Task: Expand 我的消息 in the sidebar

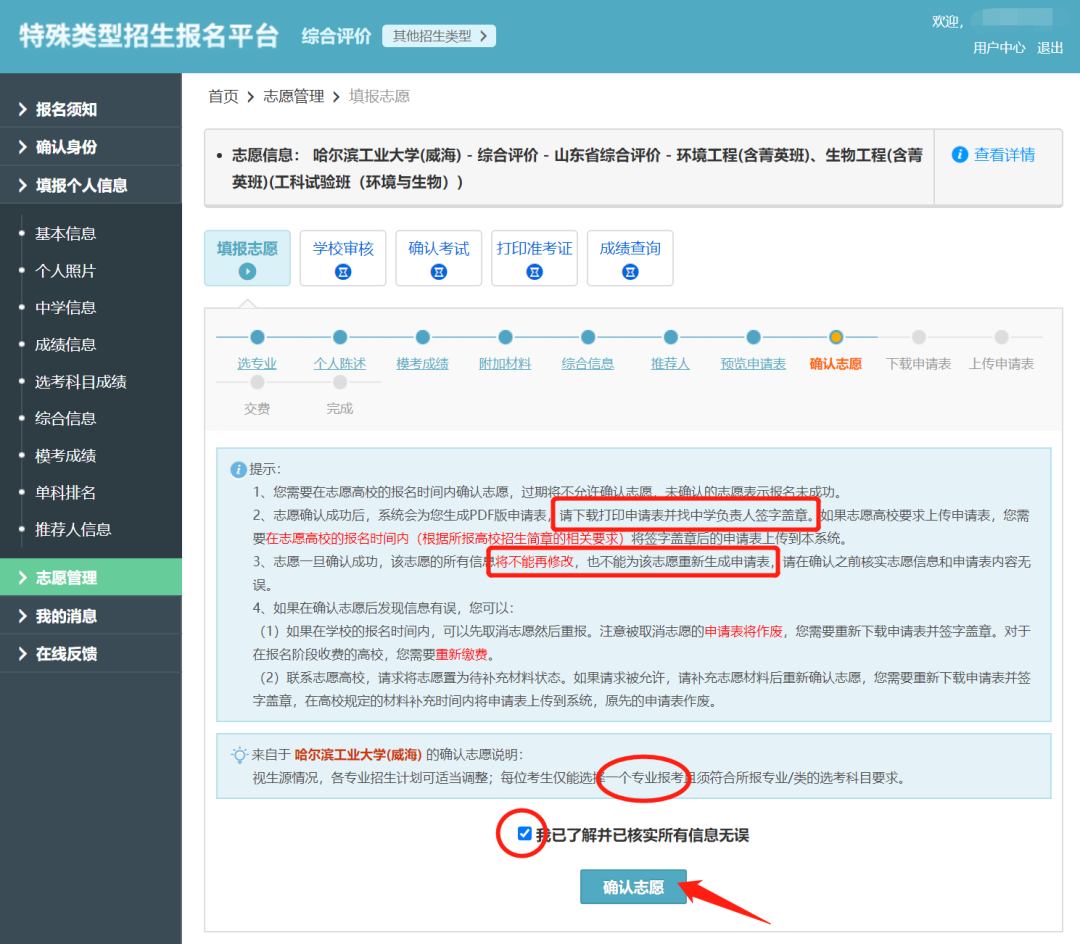Action: click(91, 616)
